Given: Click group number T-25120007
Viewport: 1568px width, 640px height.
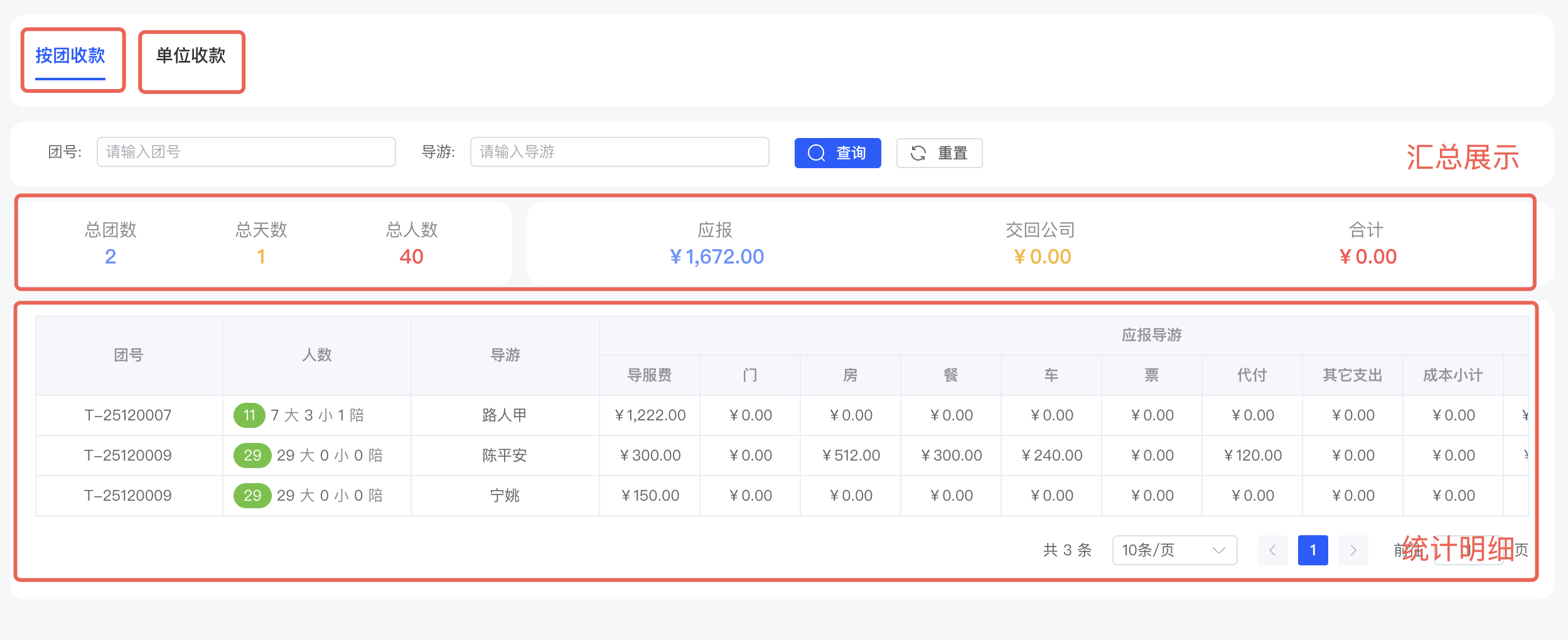Looking at the screenshot, I should coord(128,415).
